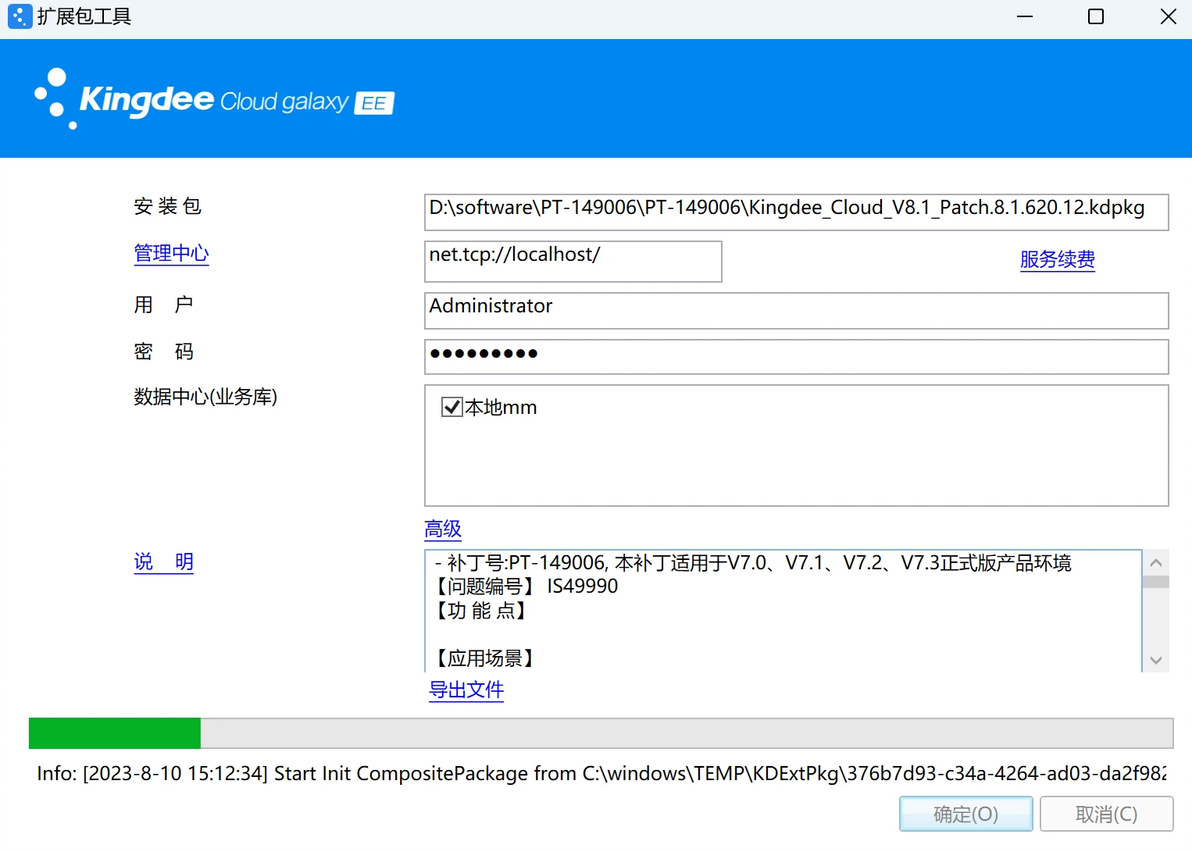Close the 扩展包工具 window
1192x852 pixels.
point(1168,16)
